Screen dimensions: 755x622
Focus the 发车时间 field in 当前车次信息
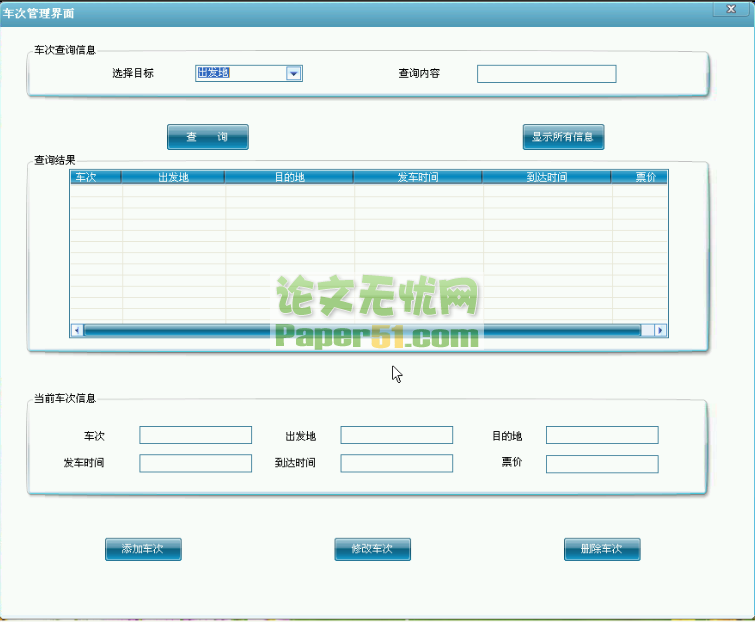tap(195, 463)
